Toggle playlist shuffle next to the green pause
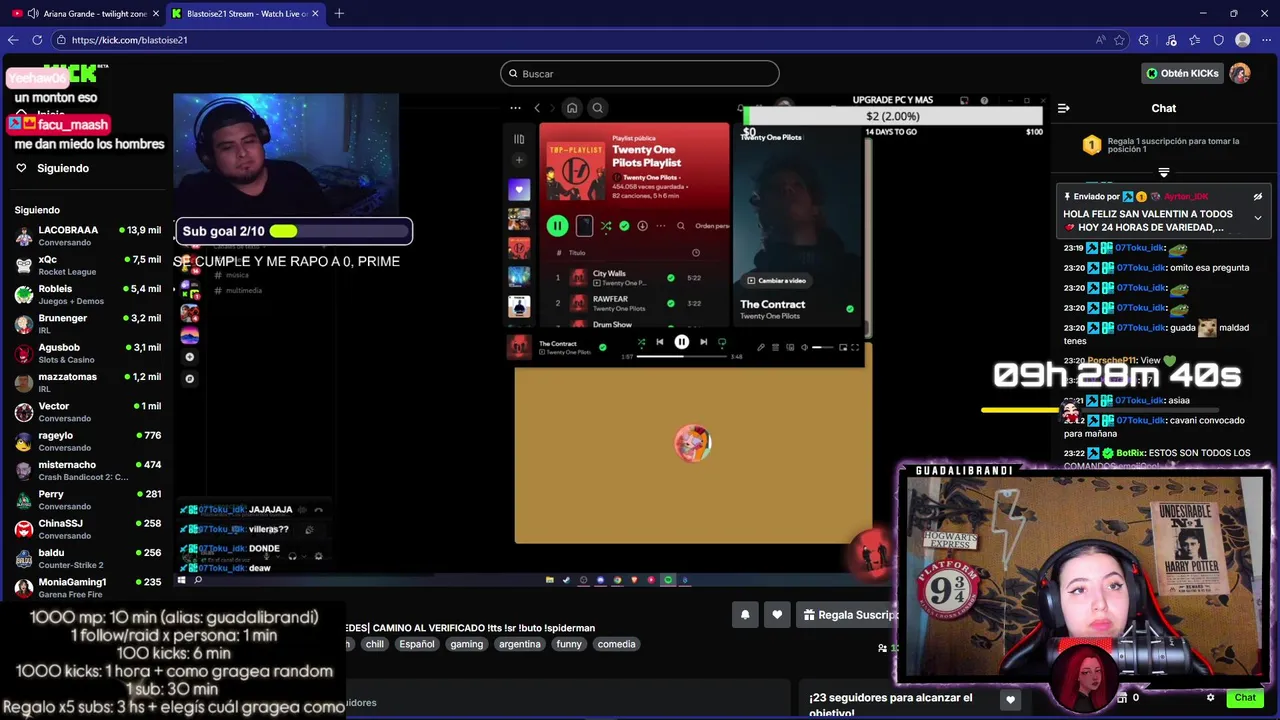The height and width of the screenshot is (720, 1280). click(606, 226)
